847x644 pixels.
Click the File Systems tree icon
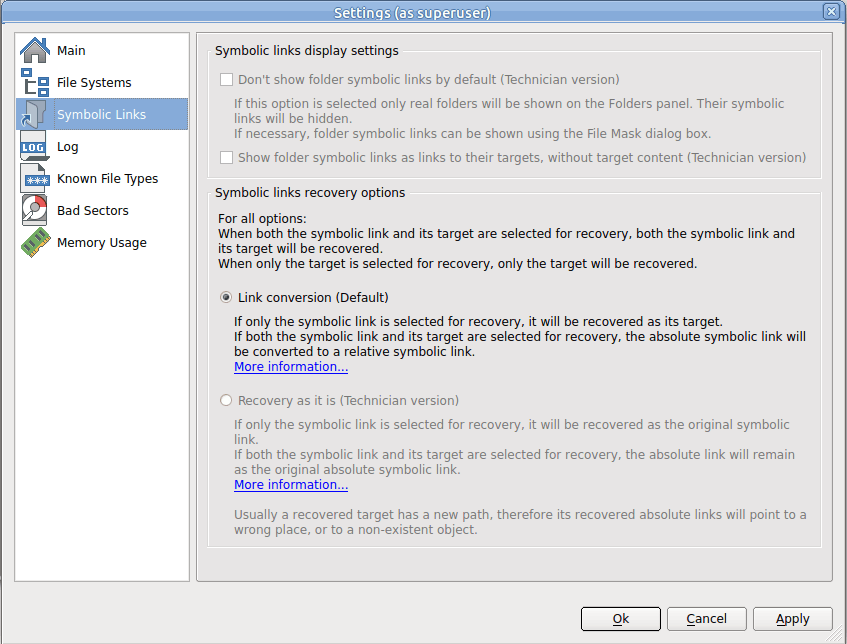coord(35,82)
